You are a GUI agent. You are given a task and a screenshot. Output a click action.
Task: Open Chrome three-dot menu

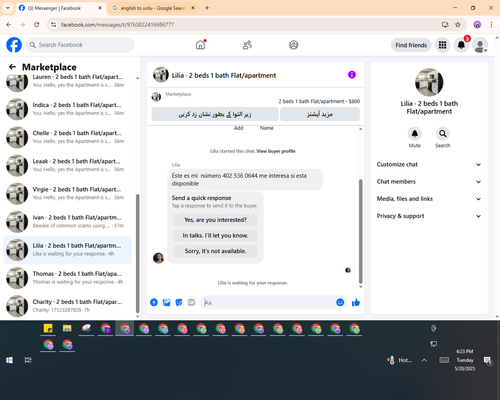tap(491, 25)
